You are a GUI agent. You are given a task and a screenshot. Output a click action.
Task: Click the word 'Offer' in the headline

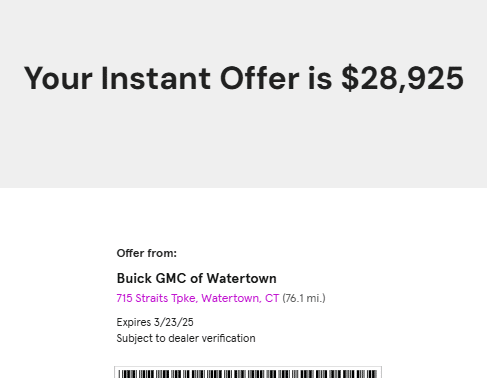(x=260, y=78)
